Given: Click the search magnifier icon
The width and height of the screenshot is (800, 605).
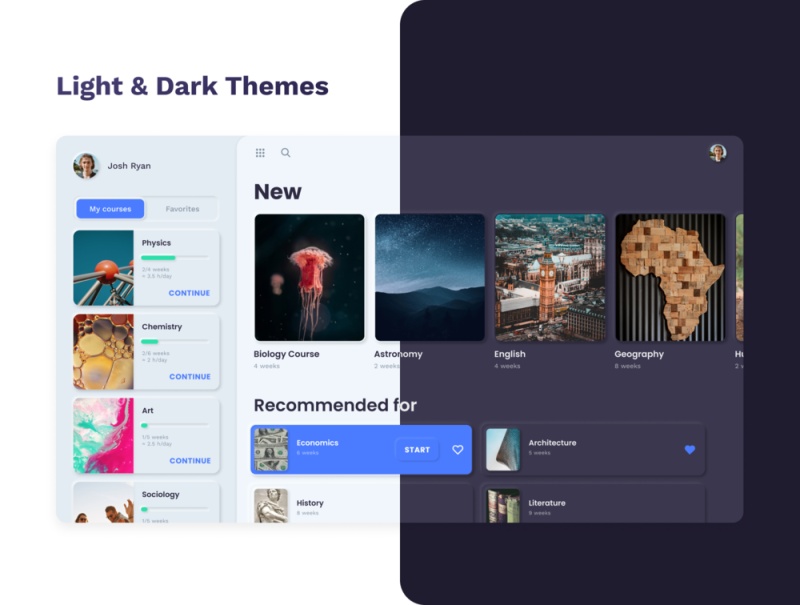Looking at the screenshot, I should [285, 152].
